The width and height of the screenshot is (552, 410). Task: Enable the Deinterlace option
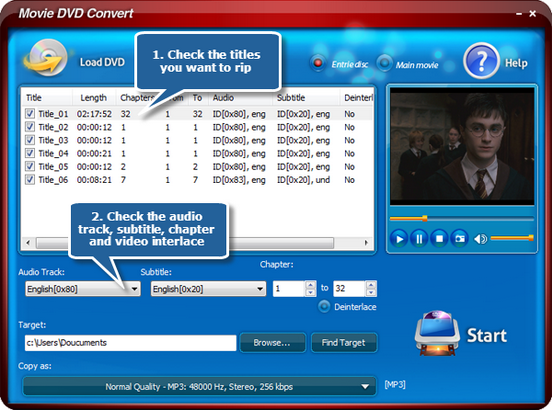(324, 307)
